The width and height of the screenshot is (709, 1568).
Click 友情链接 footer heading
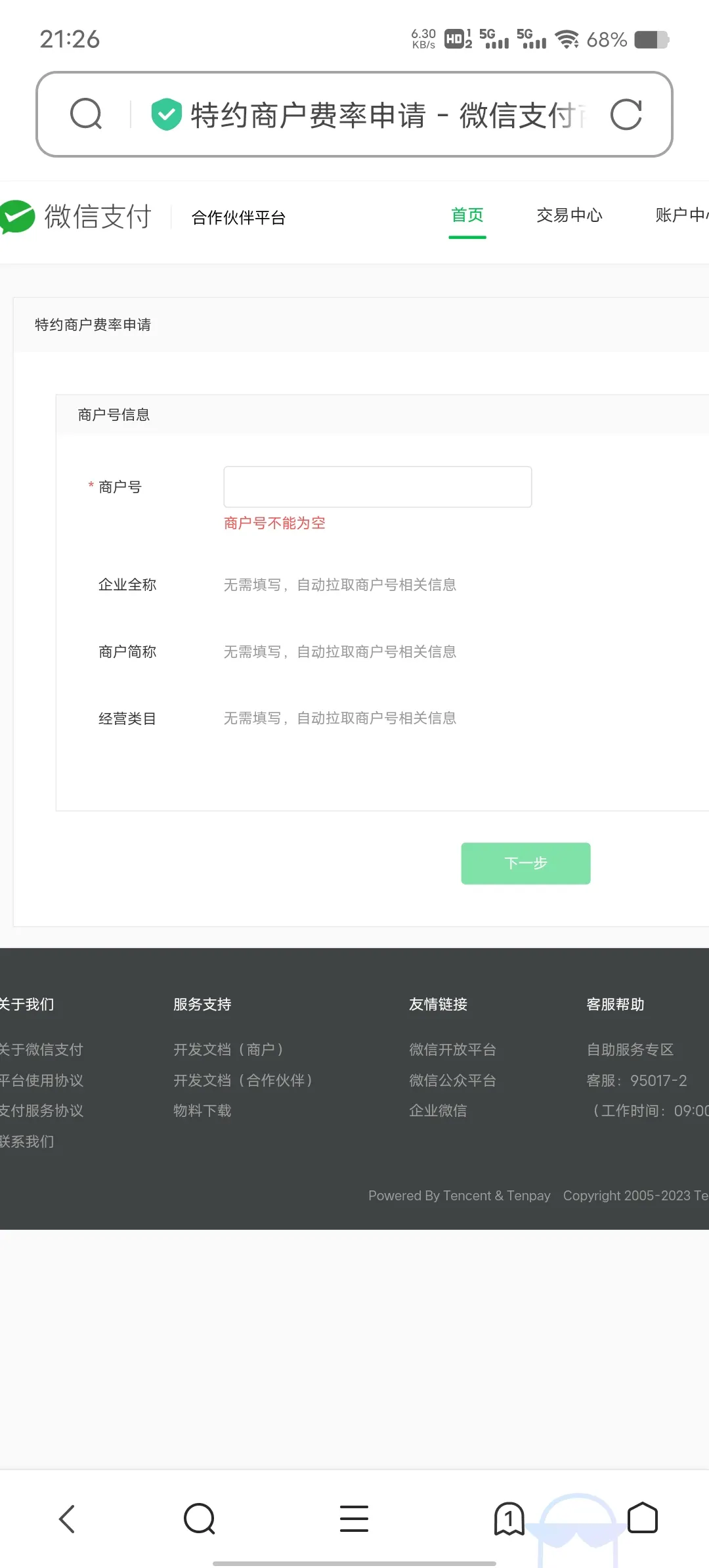(x=438, y=1004)
